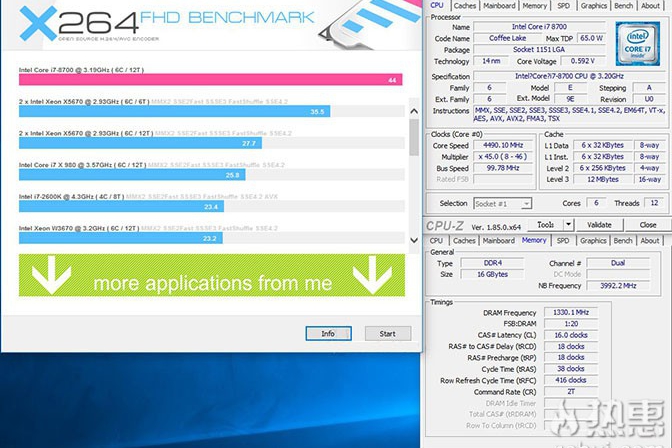Screen dimensions: 672x448
Task: Click the Tools button in CPU-Z
Action: click(545, 225)
